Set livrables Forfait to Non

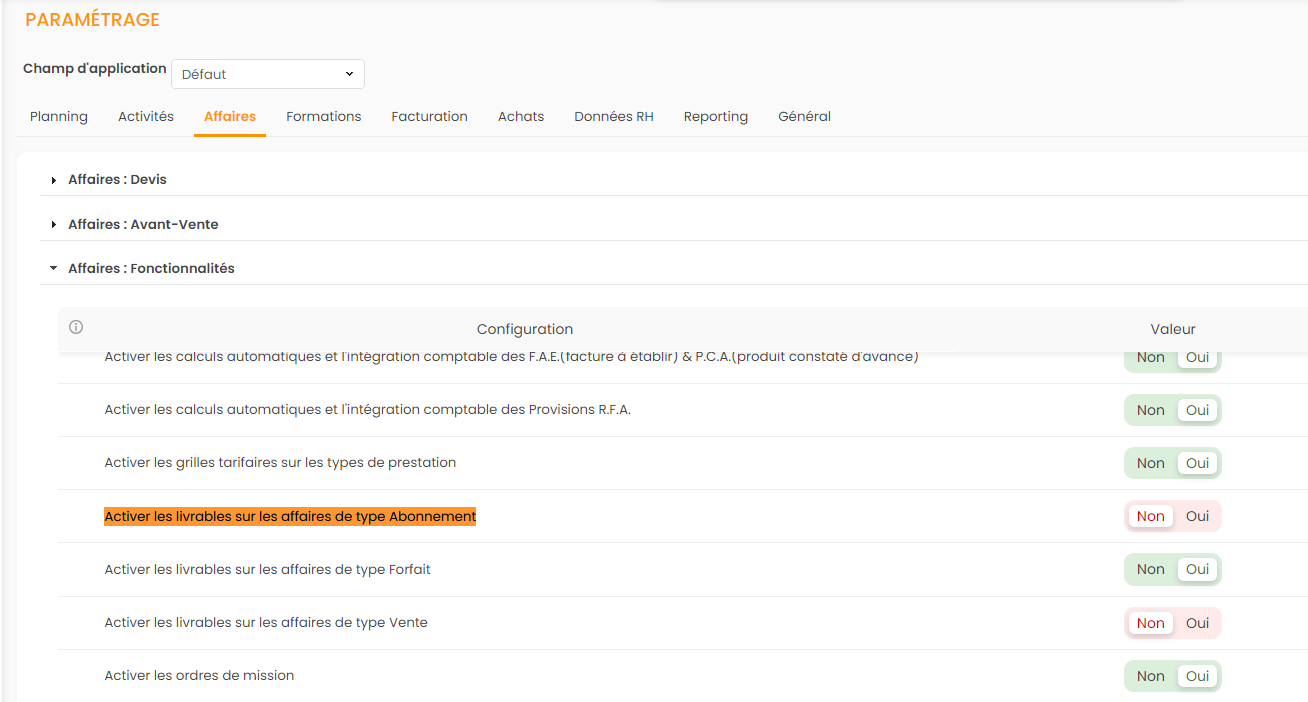click(1150, 569)
